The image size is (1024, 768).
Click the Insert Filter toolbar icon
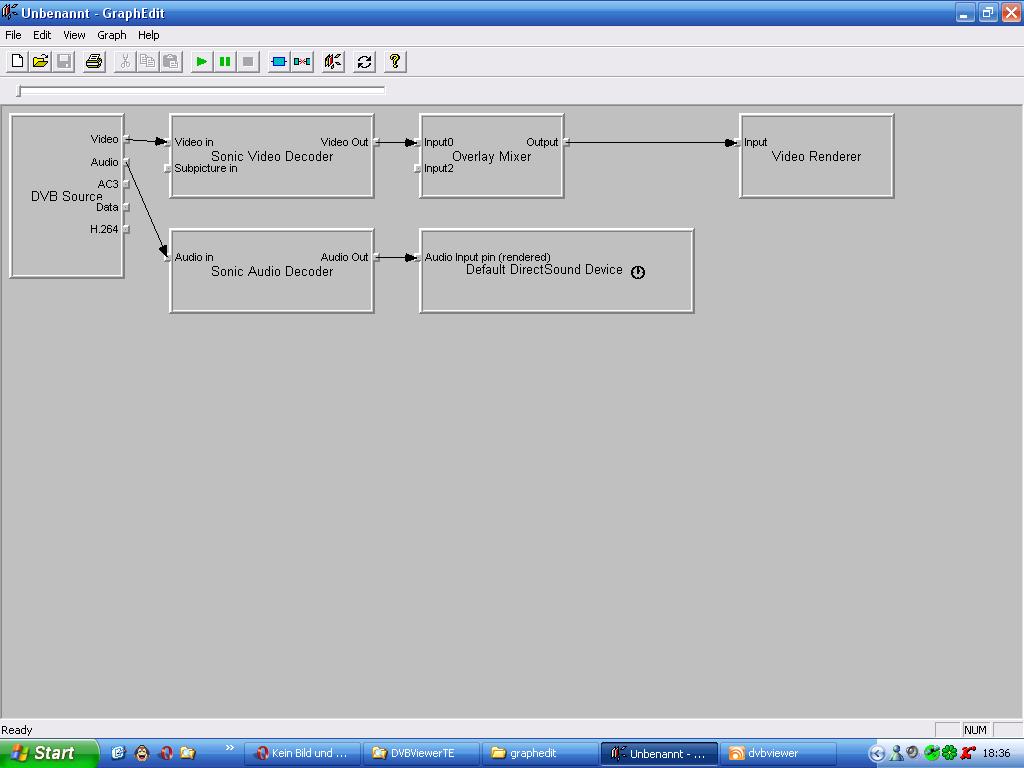click(x=279, y=61)
